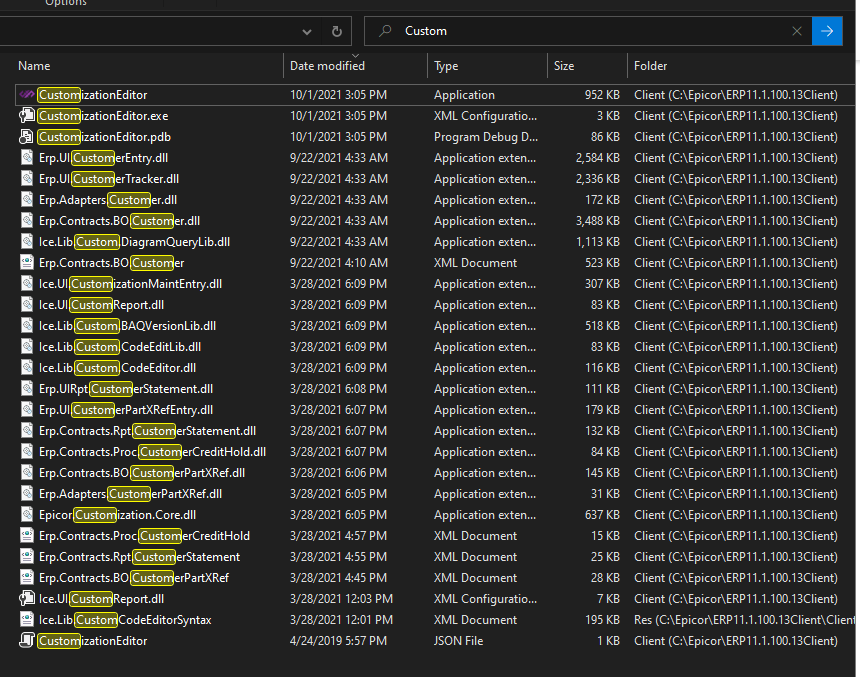Click the search magnifier icon
This screenshot has height=677, width=860.
point(385,31)
